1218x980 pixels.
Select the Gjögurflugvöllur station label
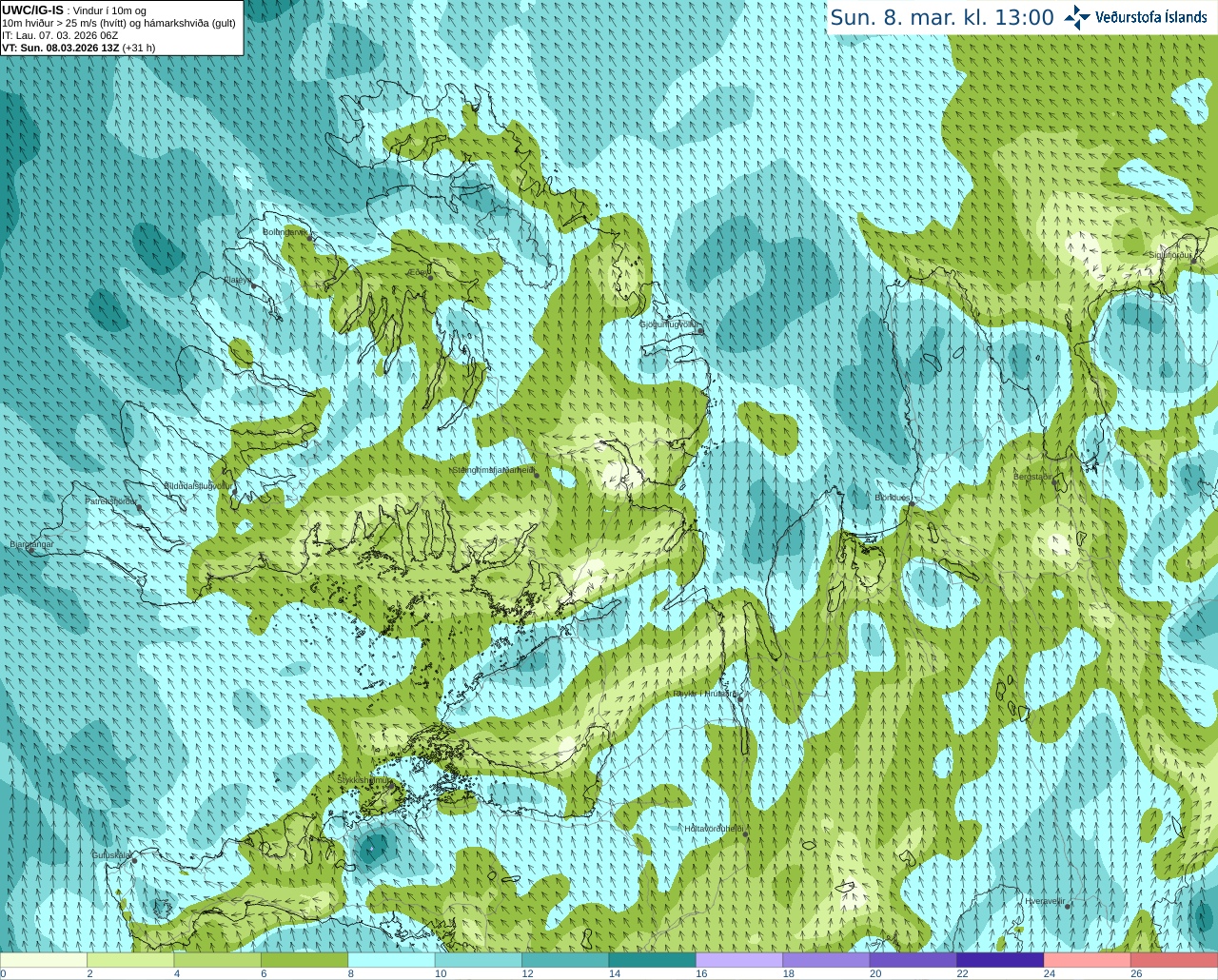pos(669,324)
